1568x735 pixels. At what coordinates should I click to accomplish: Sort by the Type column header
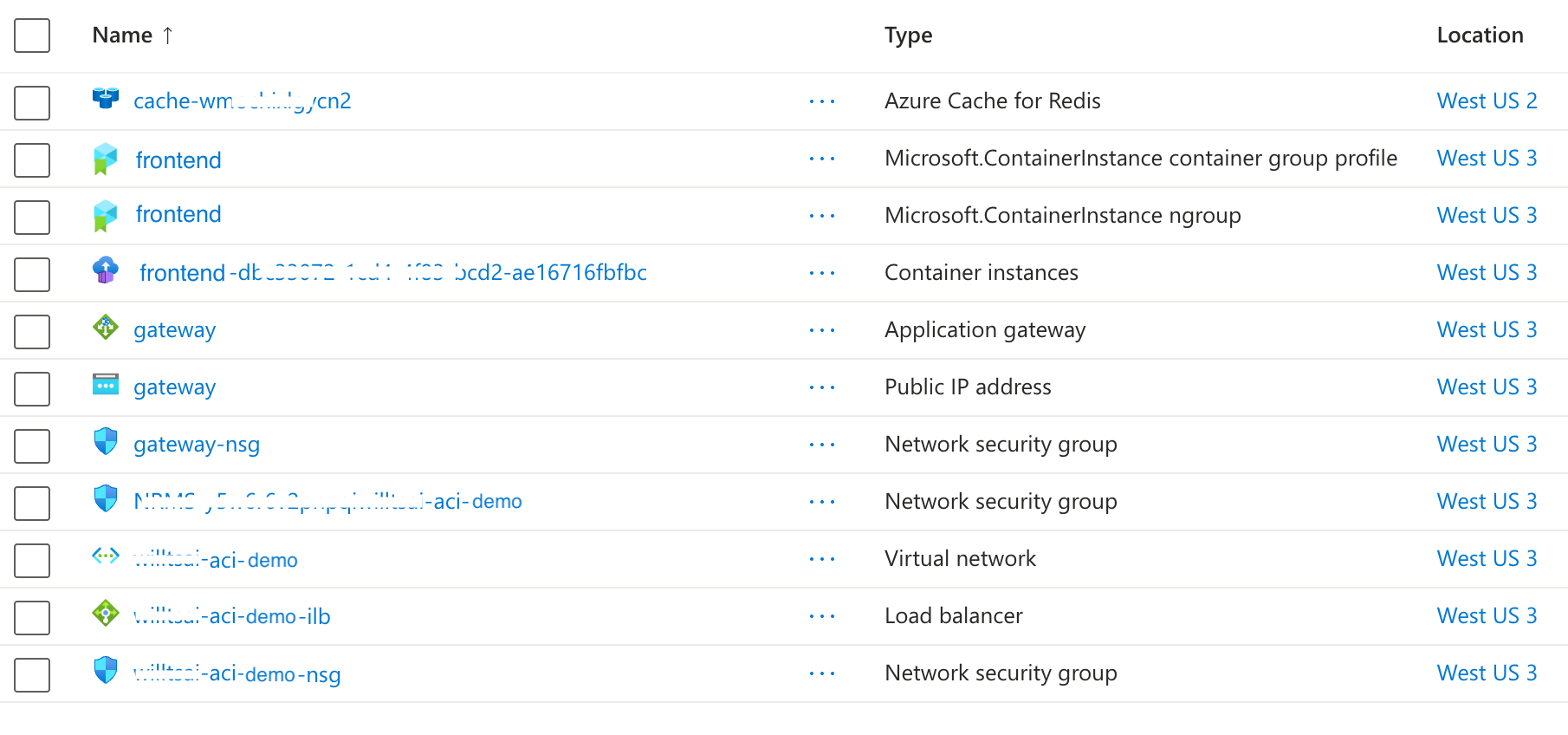pos(909,36)
